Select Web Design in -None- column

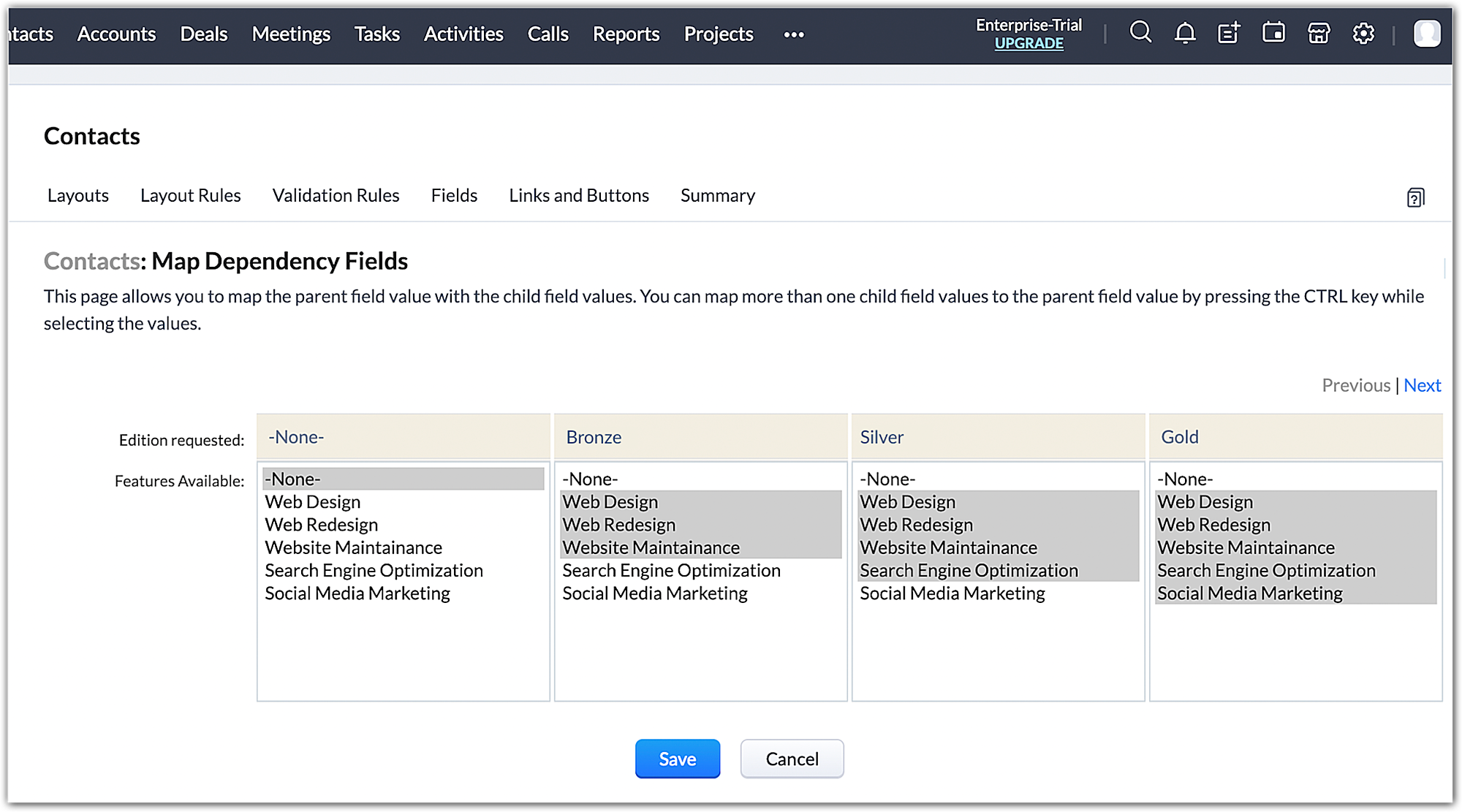tap(313, 502)
